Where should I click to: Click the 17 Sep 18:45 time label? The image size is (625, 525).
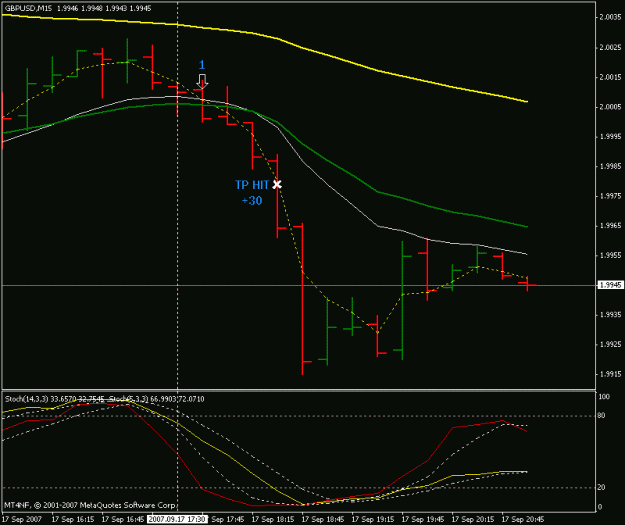pos(323,519)
